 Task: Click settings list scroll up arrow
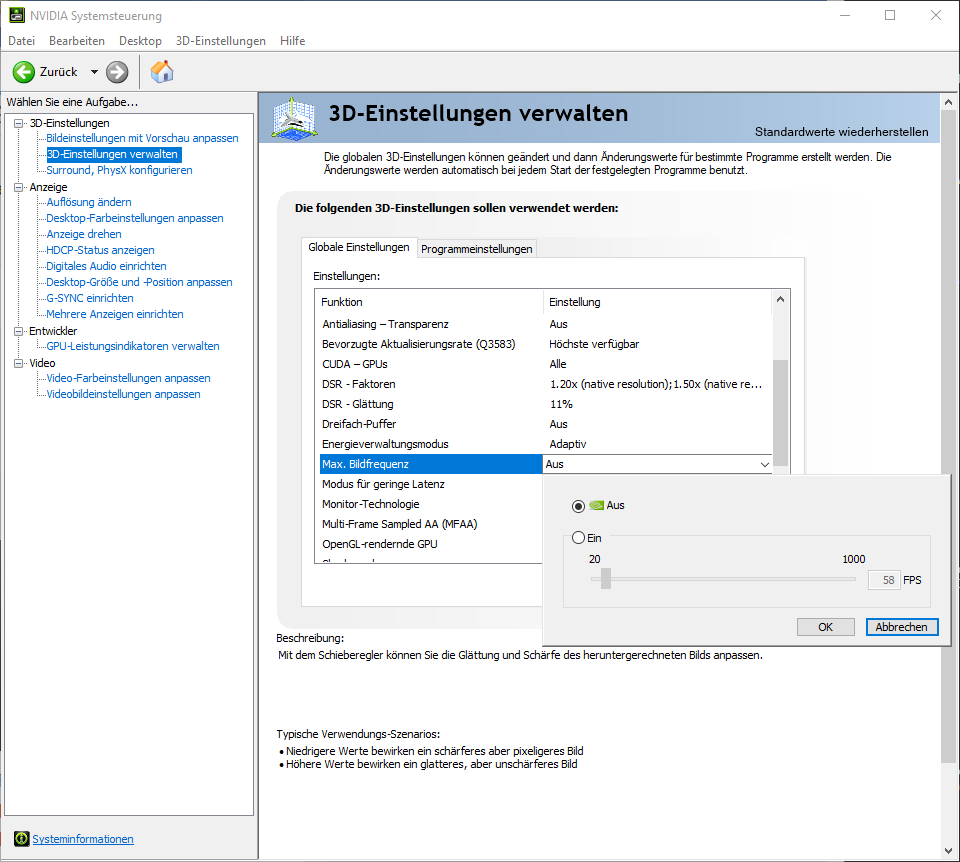point(780,299)
